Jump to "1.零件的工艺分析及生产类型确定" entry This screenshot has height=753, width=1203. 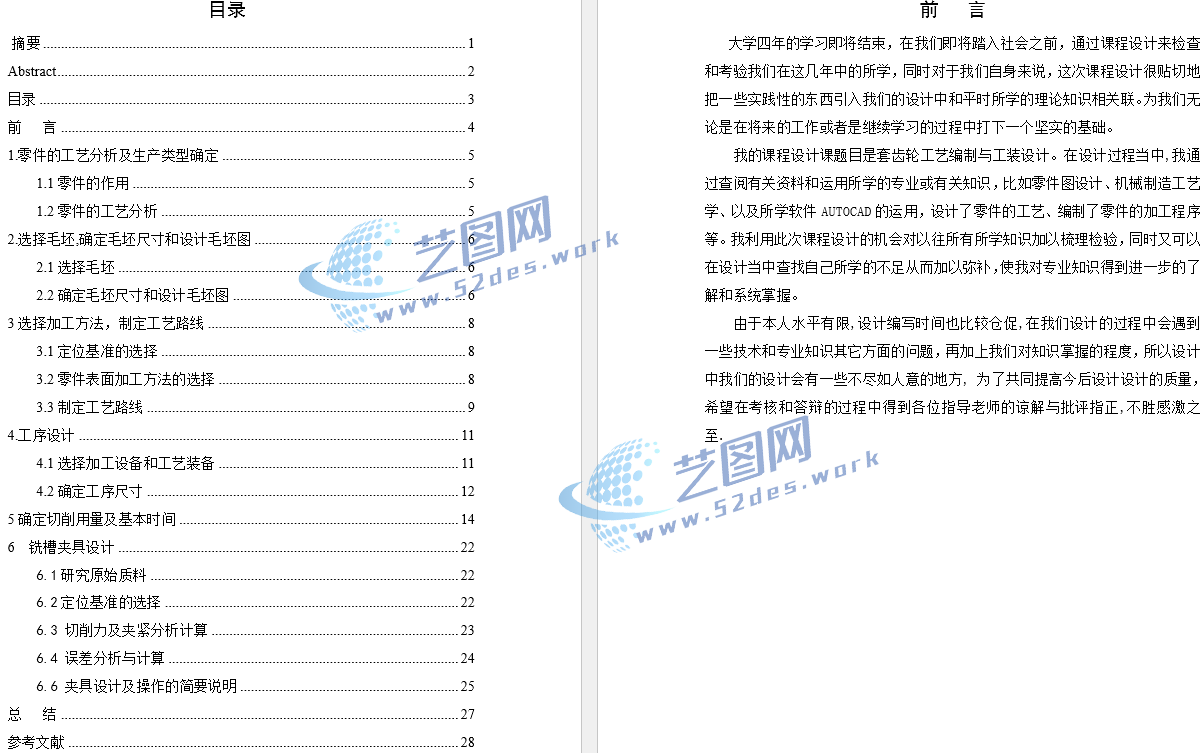pos(241,156)
